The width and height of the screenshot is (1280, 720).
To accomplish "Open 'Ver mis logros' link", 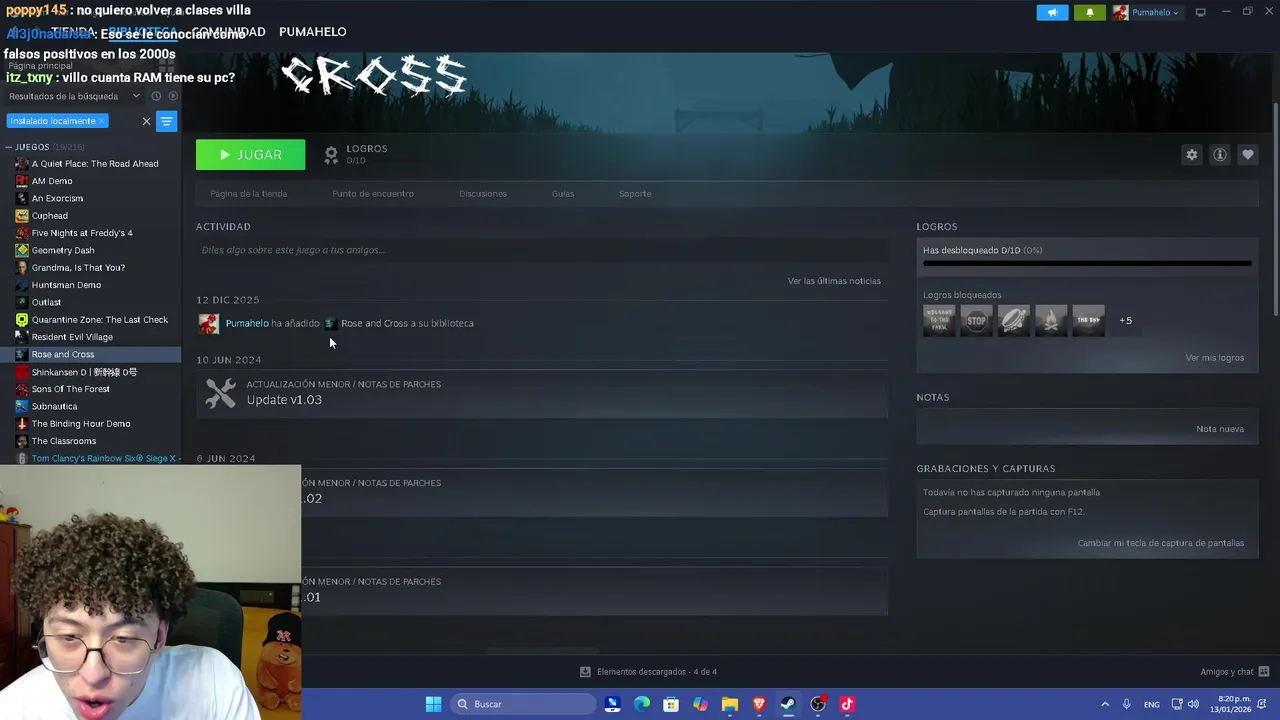I will click(x=1214, y=358).
